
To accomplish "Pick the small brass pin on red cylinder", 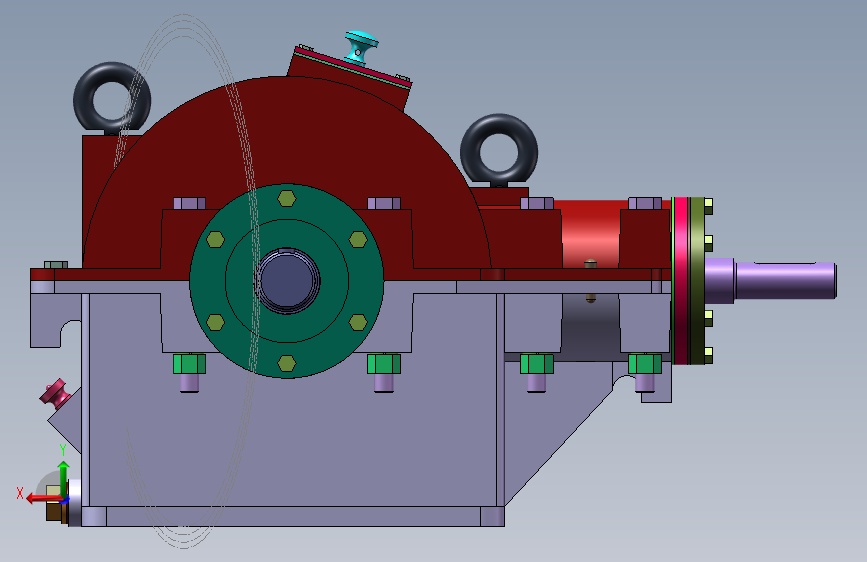I will [x=591, y=264].
